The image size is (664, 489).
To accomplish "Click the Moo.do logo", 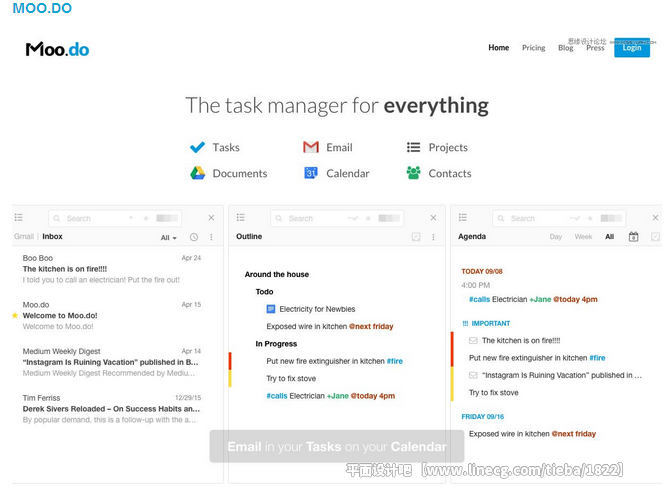I will (x=57, y=50).
